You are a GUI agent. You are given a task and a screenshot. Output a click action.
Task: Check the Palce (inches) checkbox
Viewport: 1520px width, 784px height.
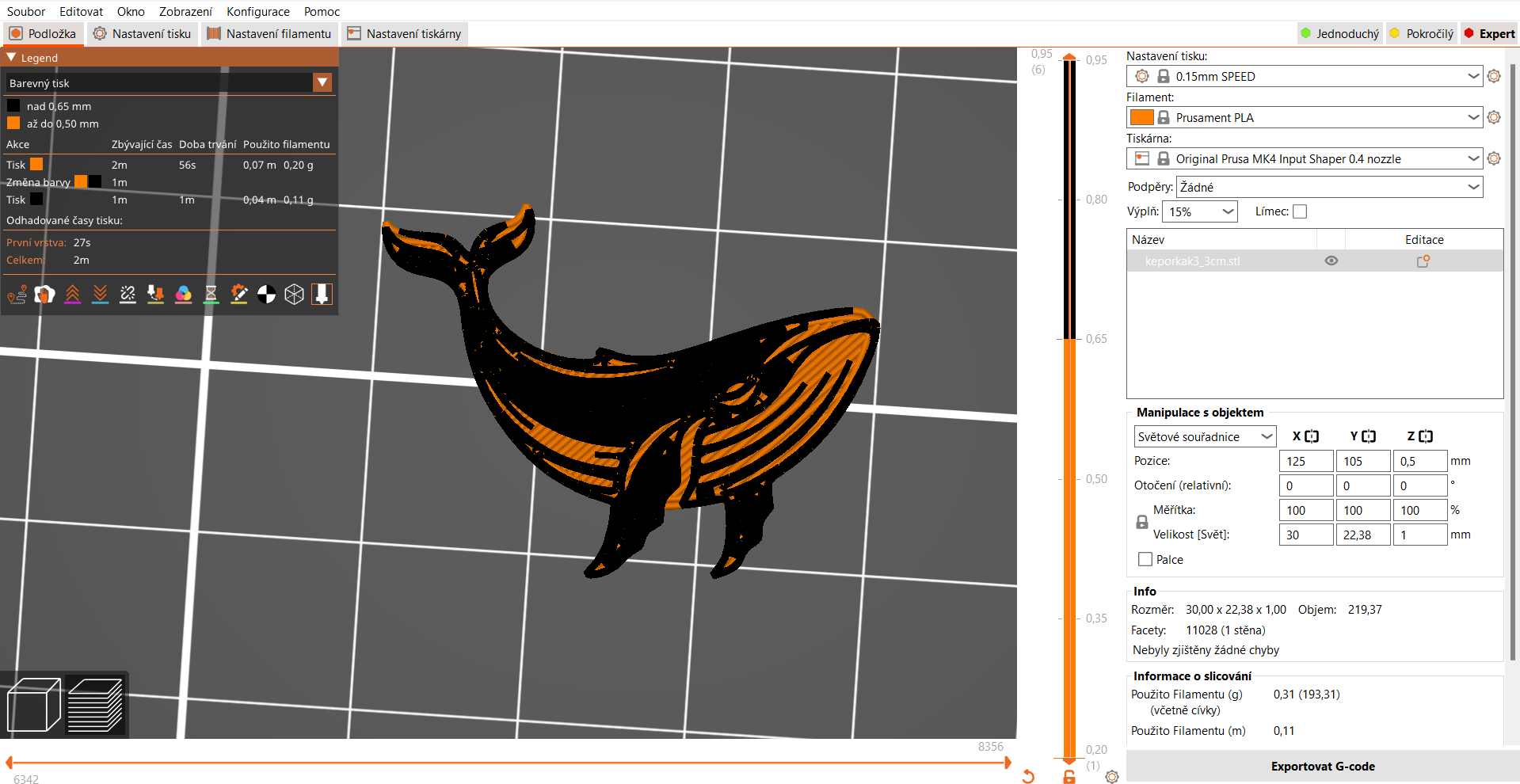[1145, 559]
